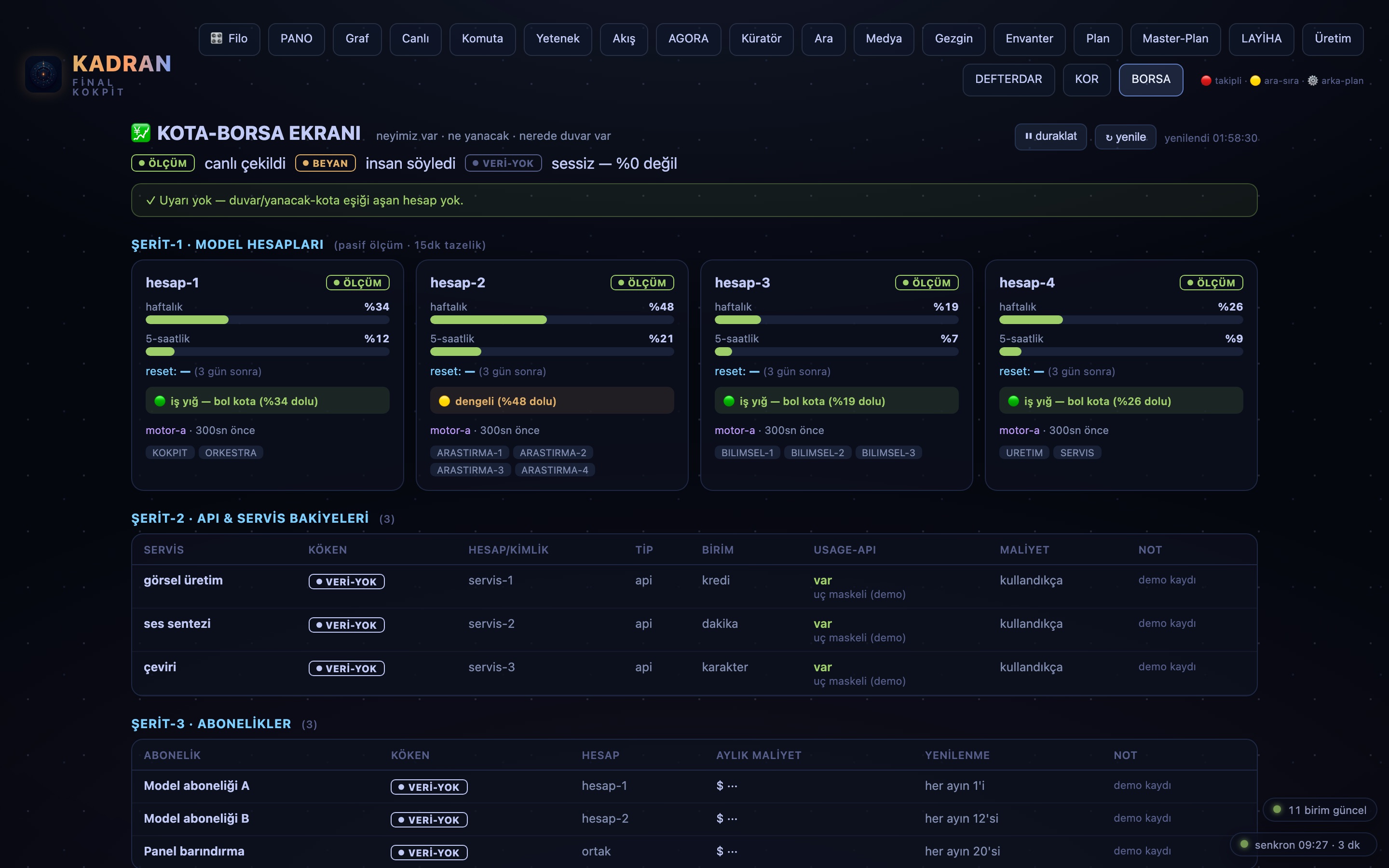Refresh data with the yenile button

(x=1125, y=137)
